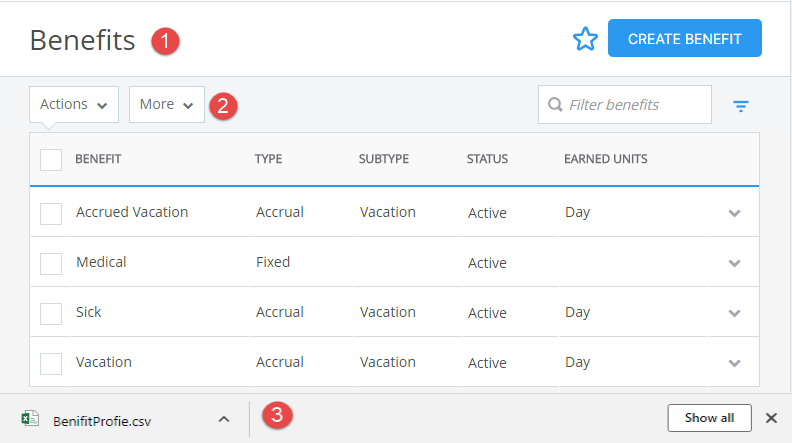Open the Actions dropdown
The width and height of the screenshot is (792, 443).
pos(74,105)
